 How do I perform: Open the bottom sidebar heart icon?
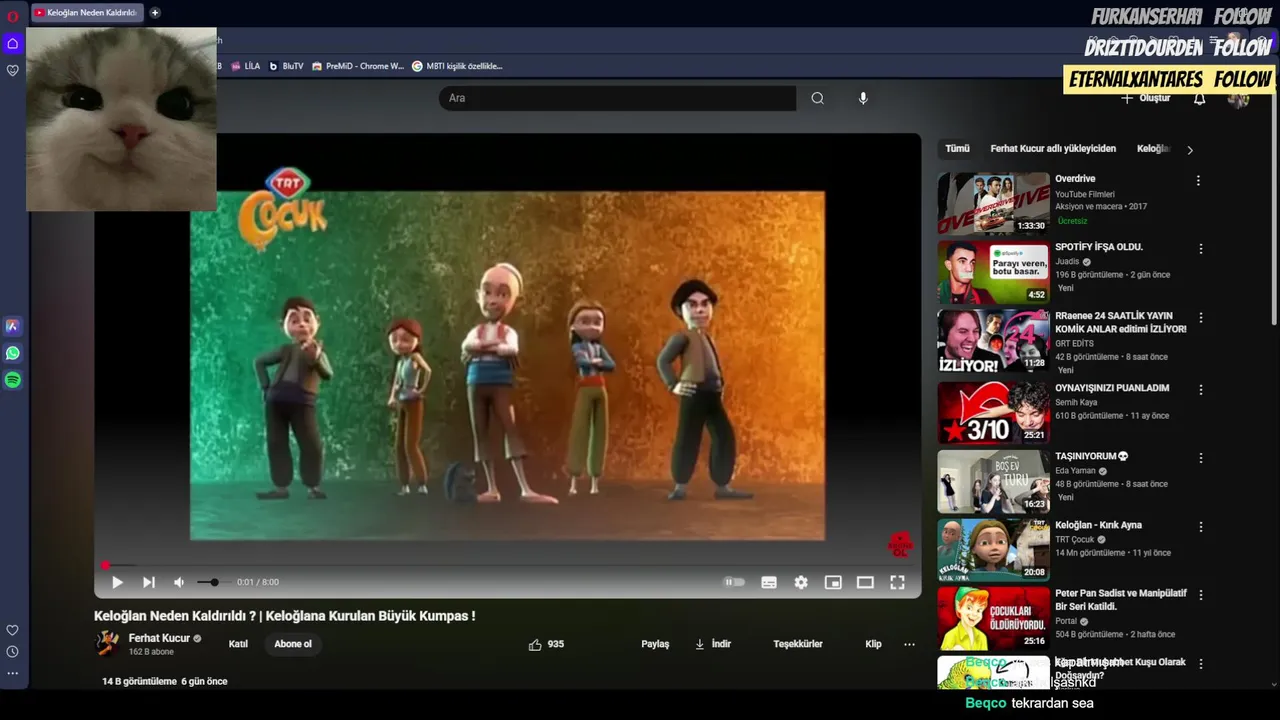pos(13,630)
